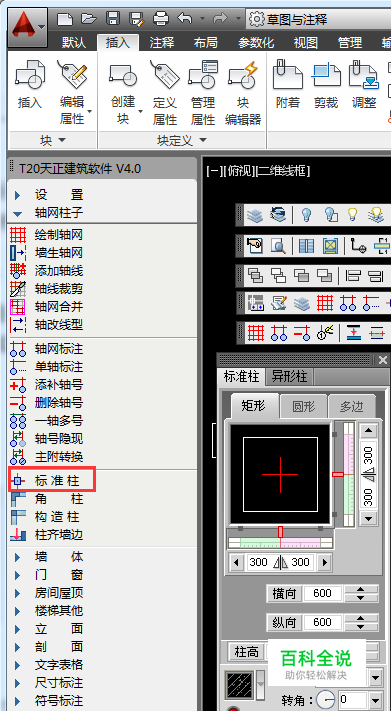Click the Undo arrow icon
The width and height of the screenshot is (391, 711).
point(185,19)
